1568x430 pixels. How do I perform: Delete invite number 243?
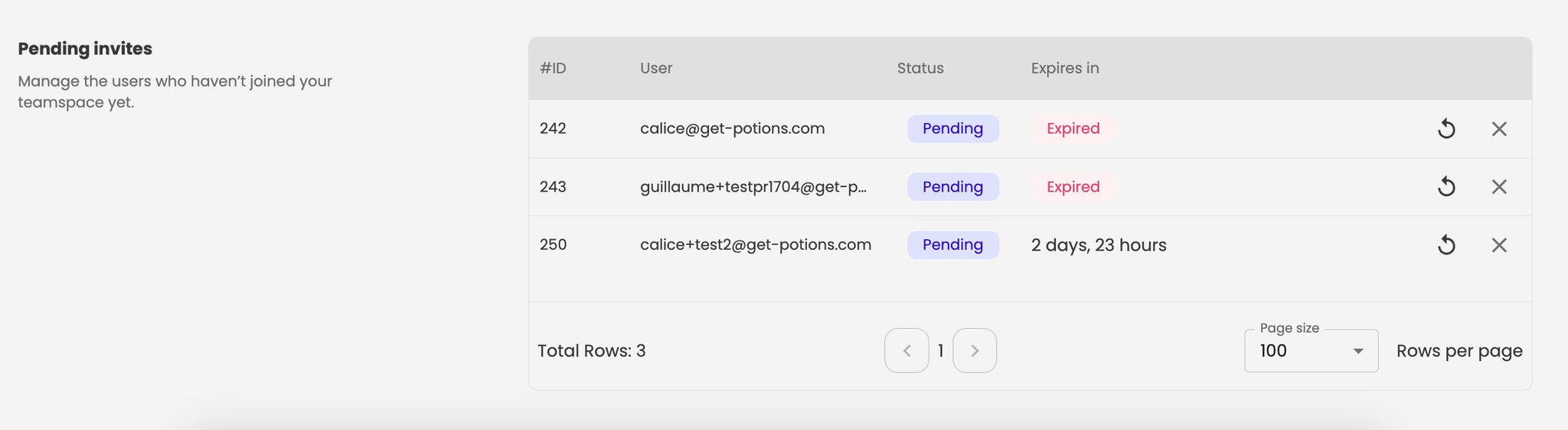tap(1499, 187)
